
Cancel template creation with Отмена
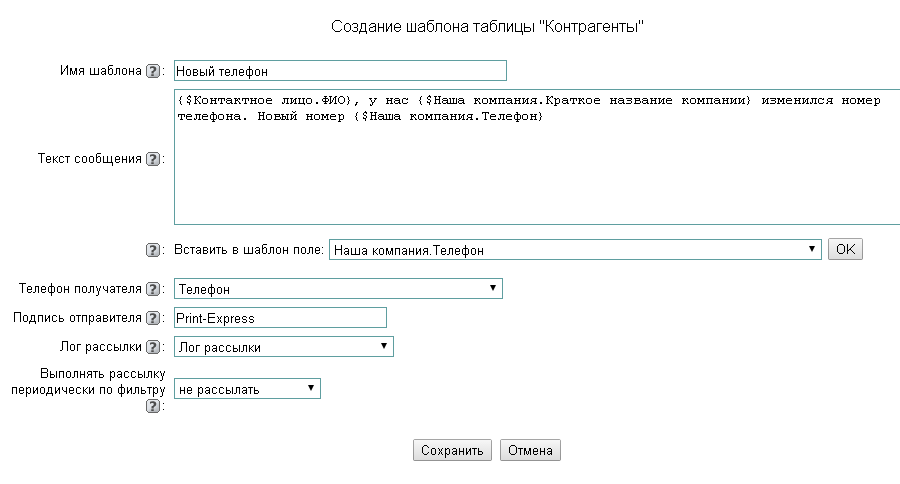pyautogui.click(x=530, y=450)
